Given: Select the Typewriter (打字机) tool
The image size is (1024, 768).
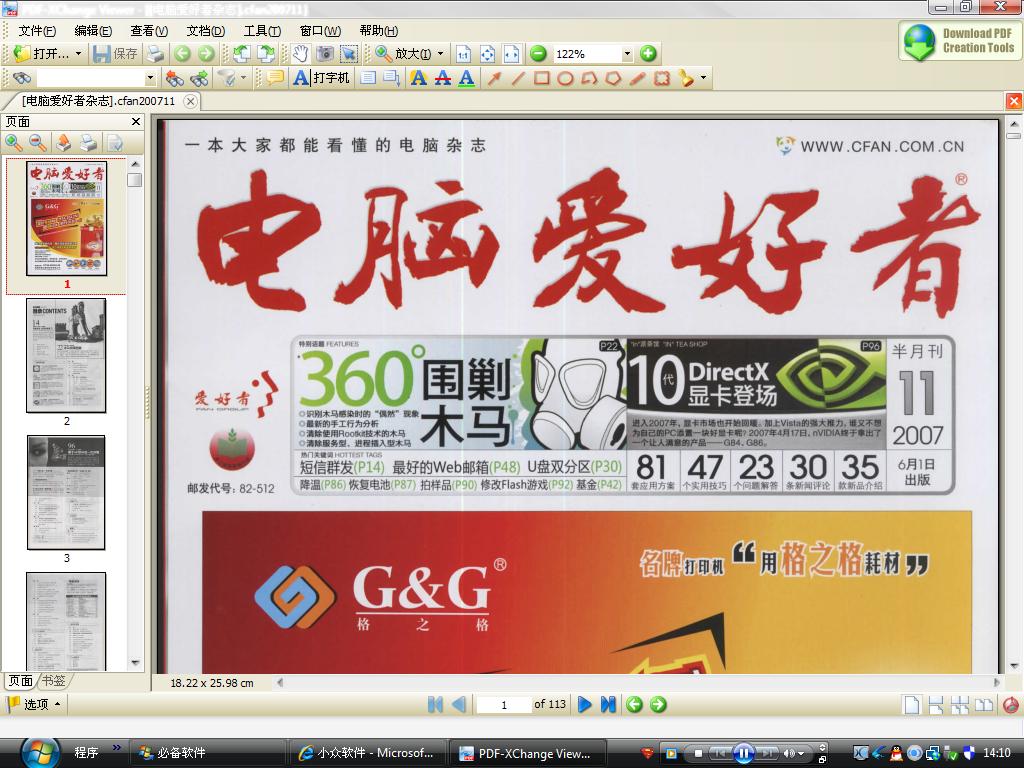Looking at the screenshot, I should pos(321,78).
